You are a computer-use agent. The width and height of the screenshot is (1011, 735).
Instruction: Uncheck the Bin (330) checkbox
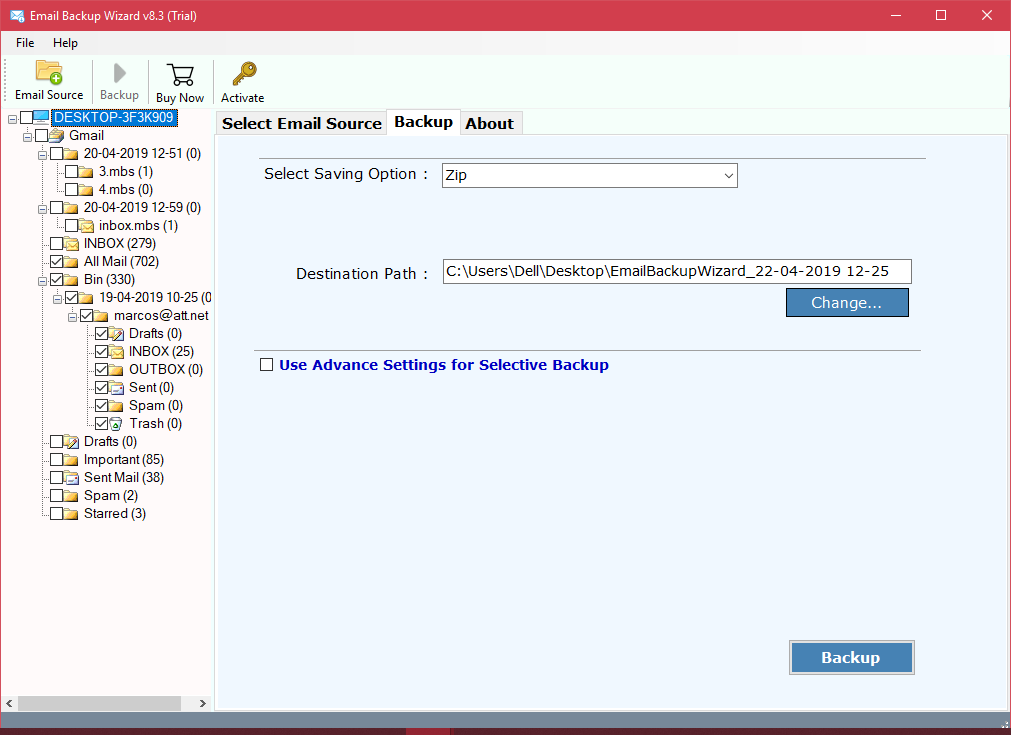tap(57, 280)
